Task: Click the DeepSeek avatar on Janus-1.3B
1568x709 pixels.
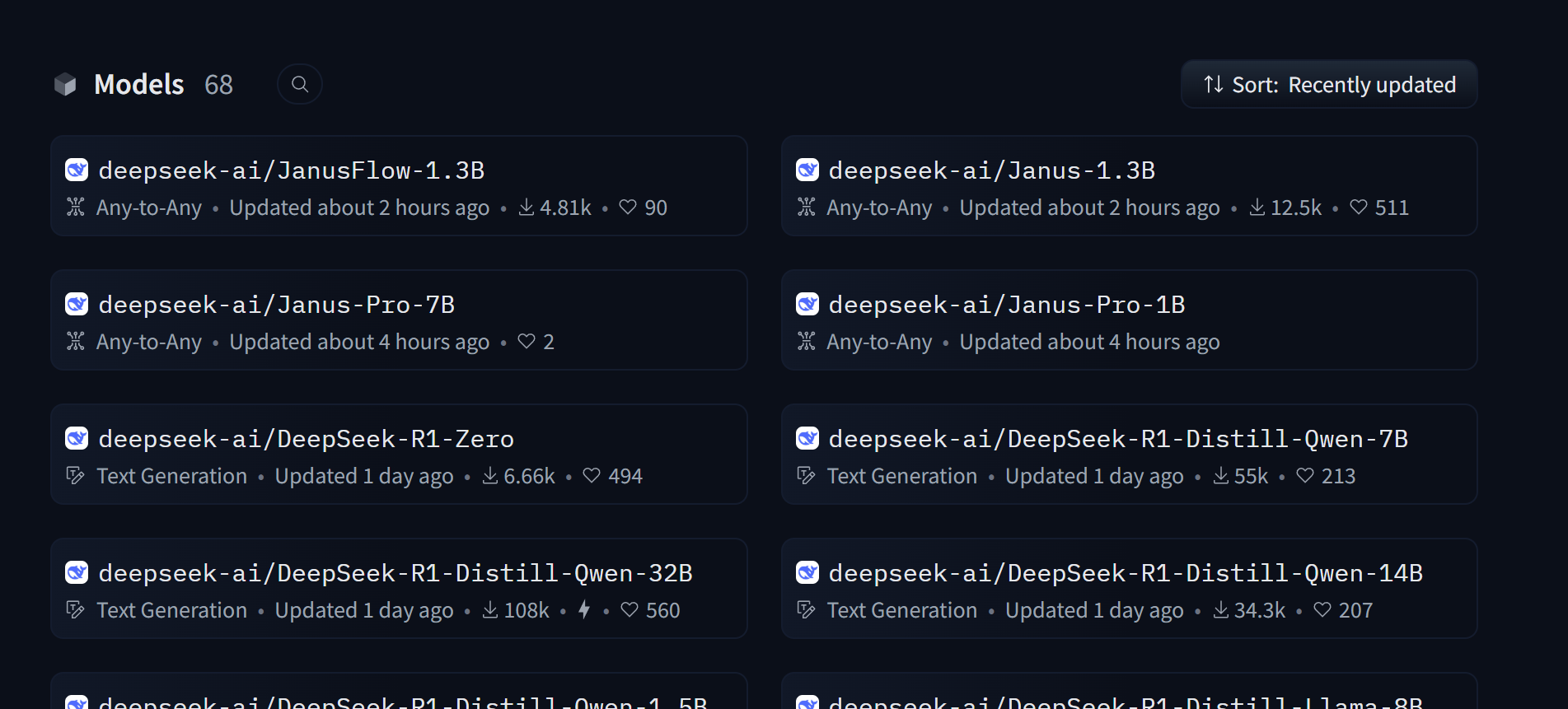Action: click(x=807, y=170)
